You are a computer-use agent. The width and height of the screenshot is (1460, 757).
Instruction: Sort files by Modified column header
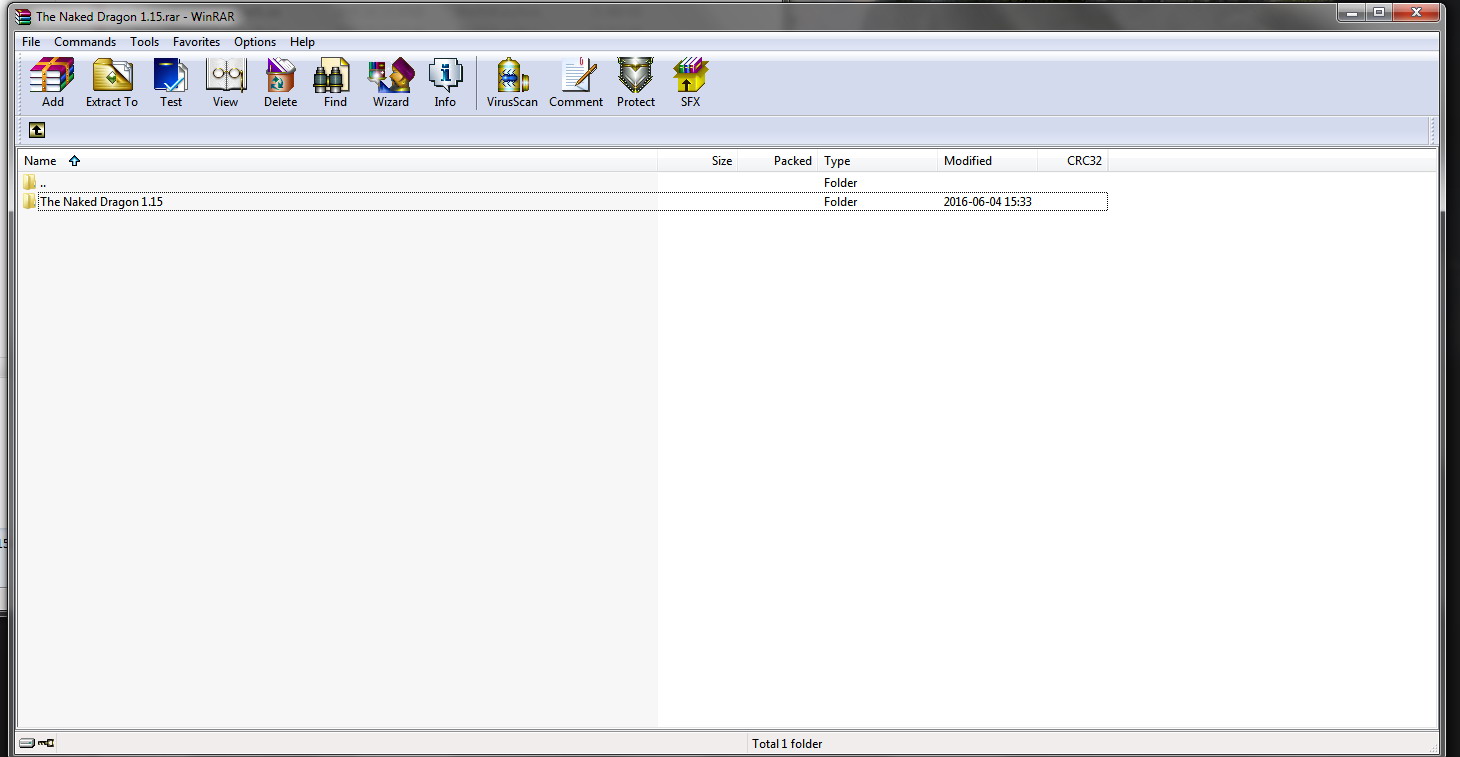point(988,161)
